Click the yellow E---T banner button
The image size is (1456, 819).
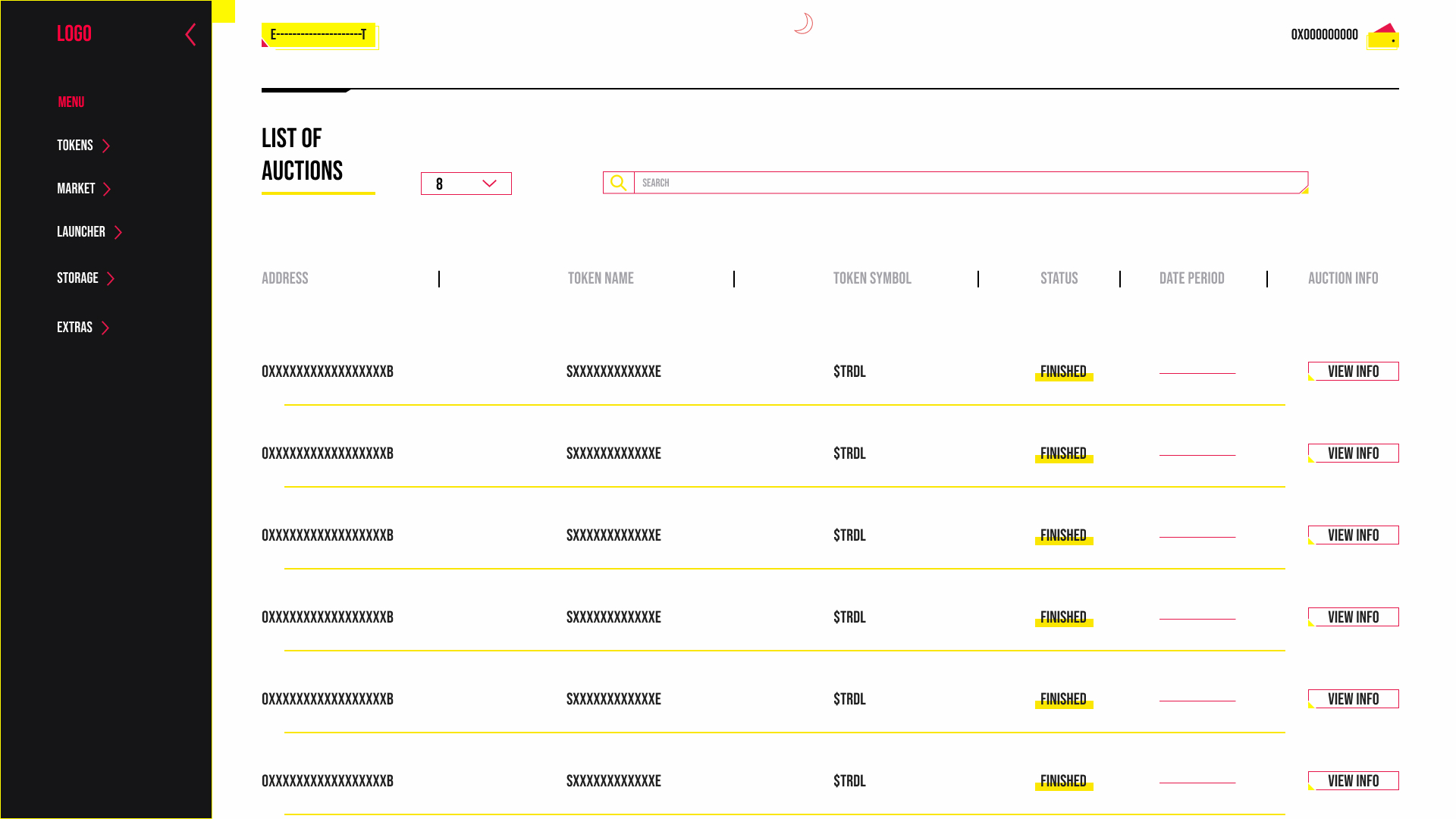318,35
